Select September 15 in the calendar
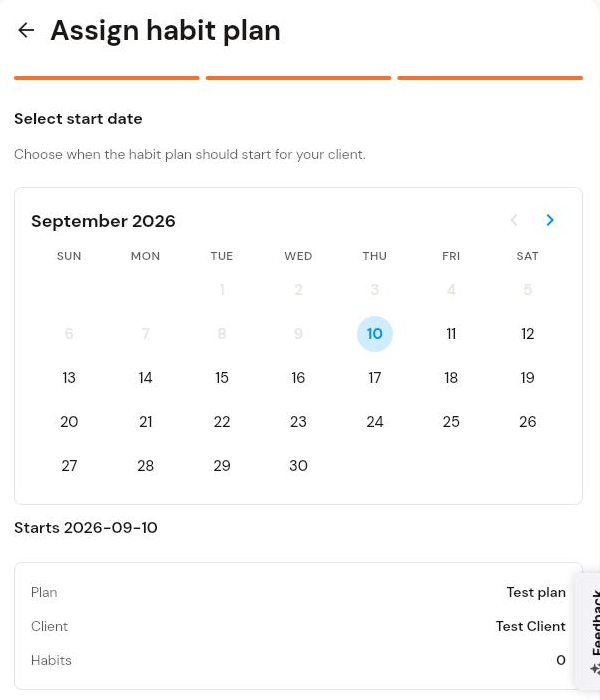Screen dimensions: 600x700 coord(222,378)
